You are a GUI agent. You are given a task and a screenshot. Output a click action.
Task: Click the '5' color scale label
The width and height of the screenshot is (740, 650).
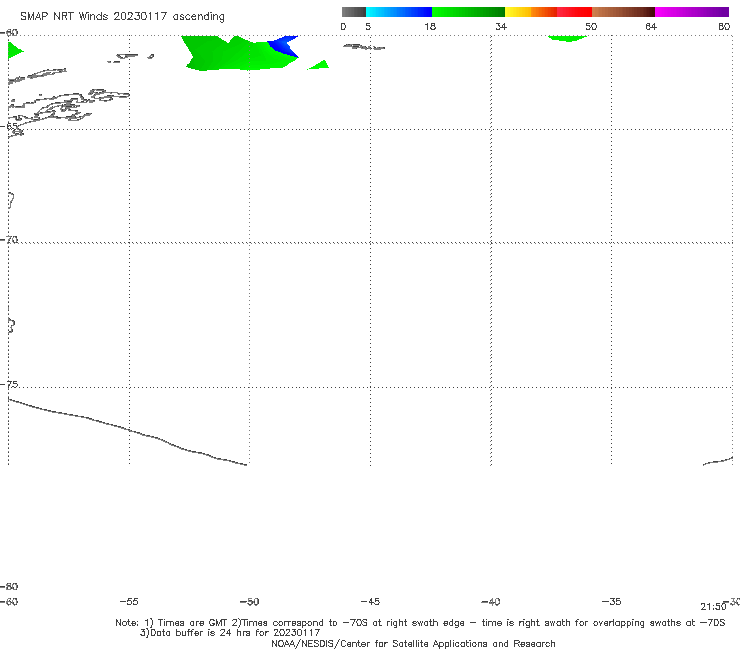(x=368, y=27)
